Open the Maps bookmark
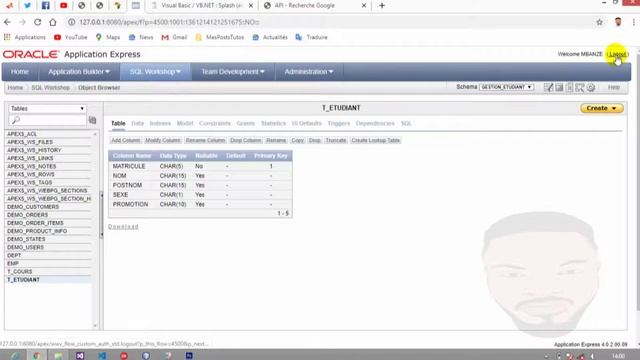This screenshot has width=640, height=360. 108,37
